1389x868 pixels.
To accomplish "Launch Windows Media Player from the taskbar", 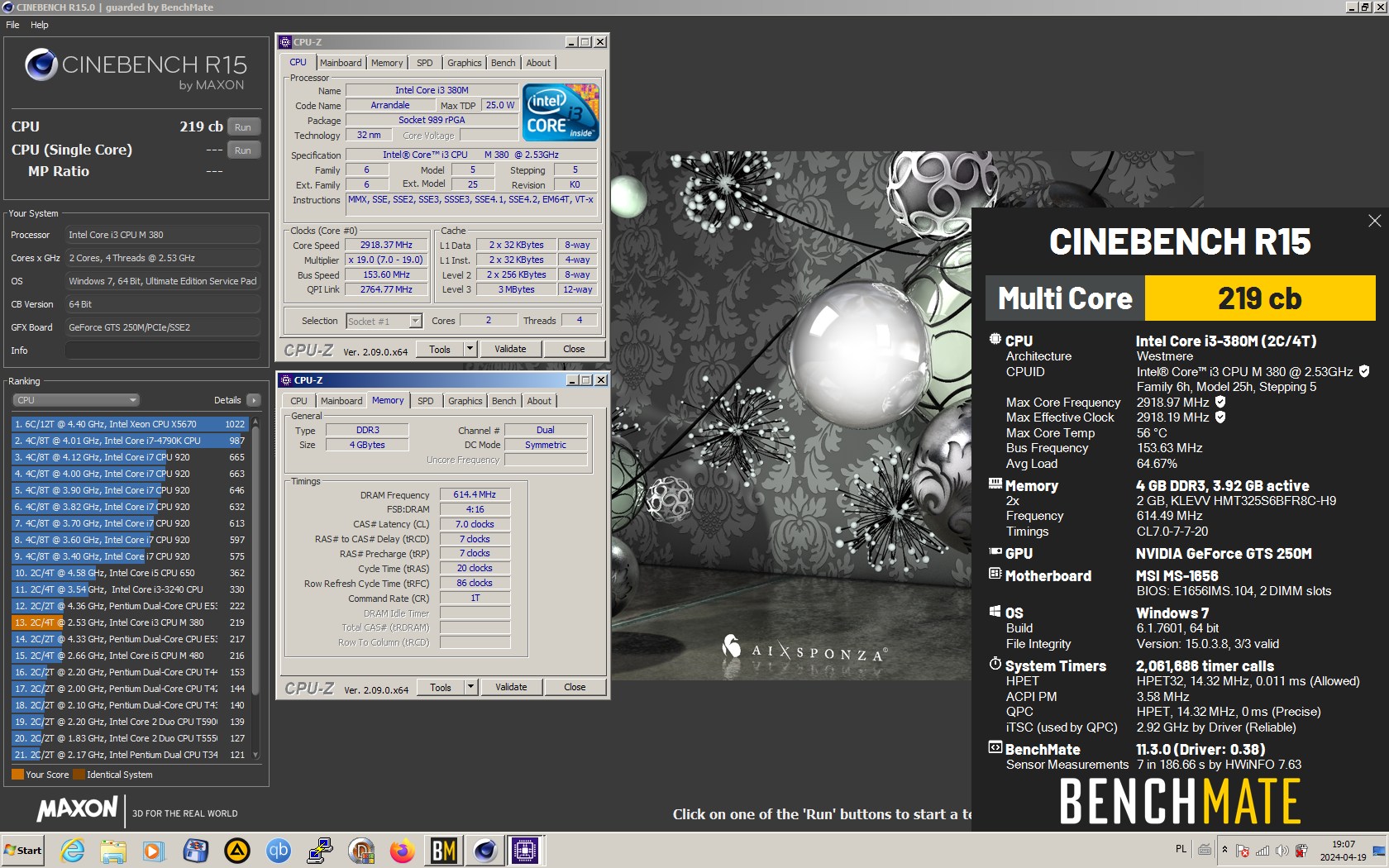I will [x=154, y=850].
